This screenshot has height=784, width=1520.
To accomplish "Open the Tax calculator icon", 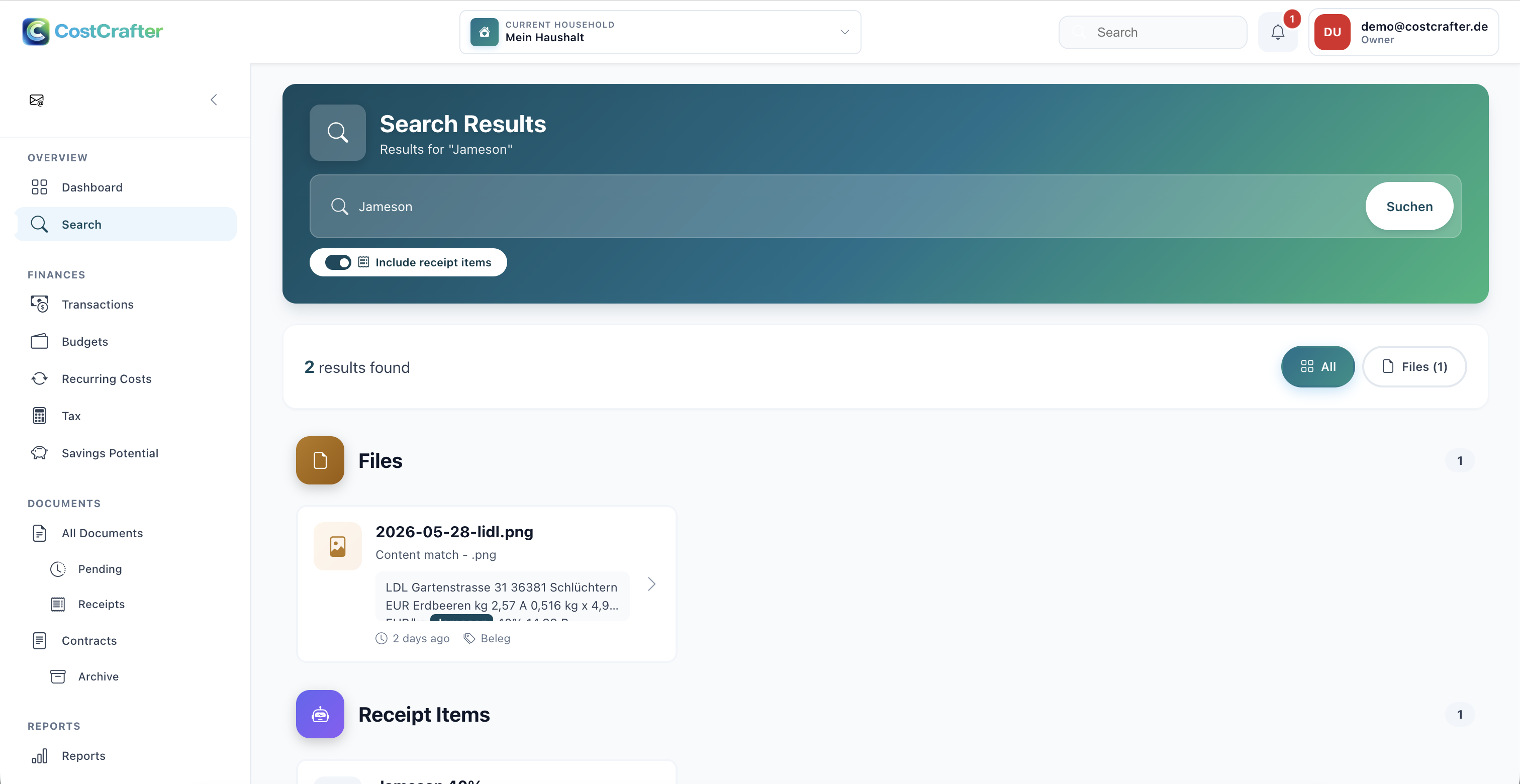I will click(x=40, y=416).
